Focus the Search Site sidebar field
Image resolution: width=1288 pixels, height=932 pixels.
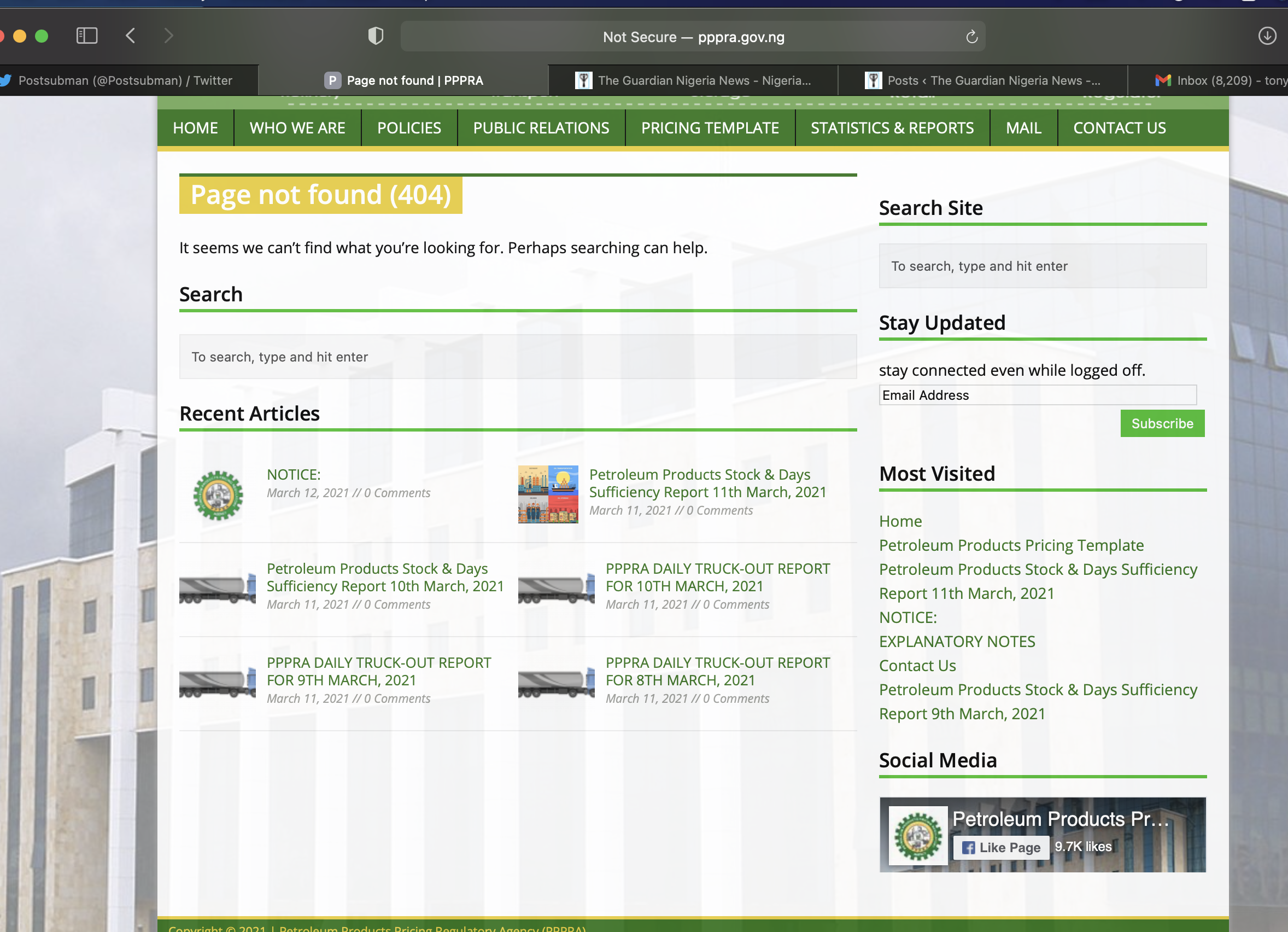pyautogui.click(x=1042, y=266)
